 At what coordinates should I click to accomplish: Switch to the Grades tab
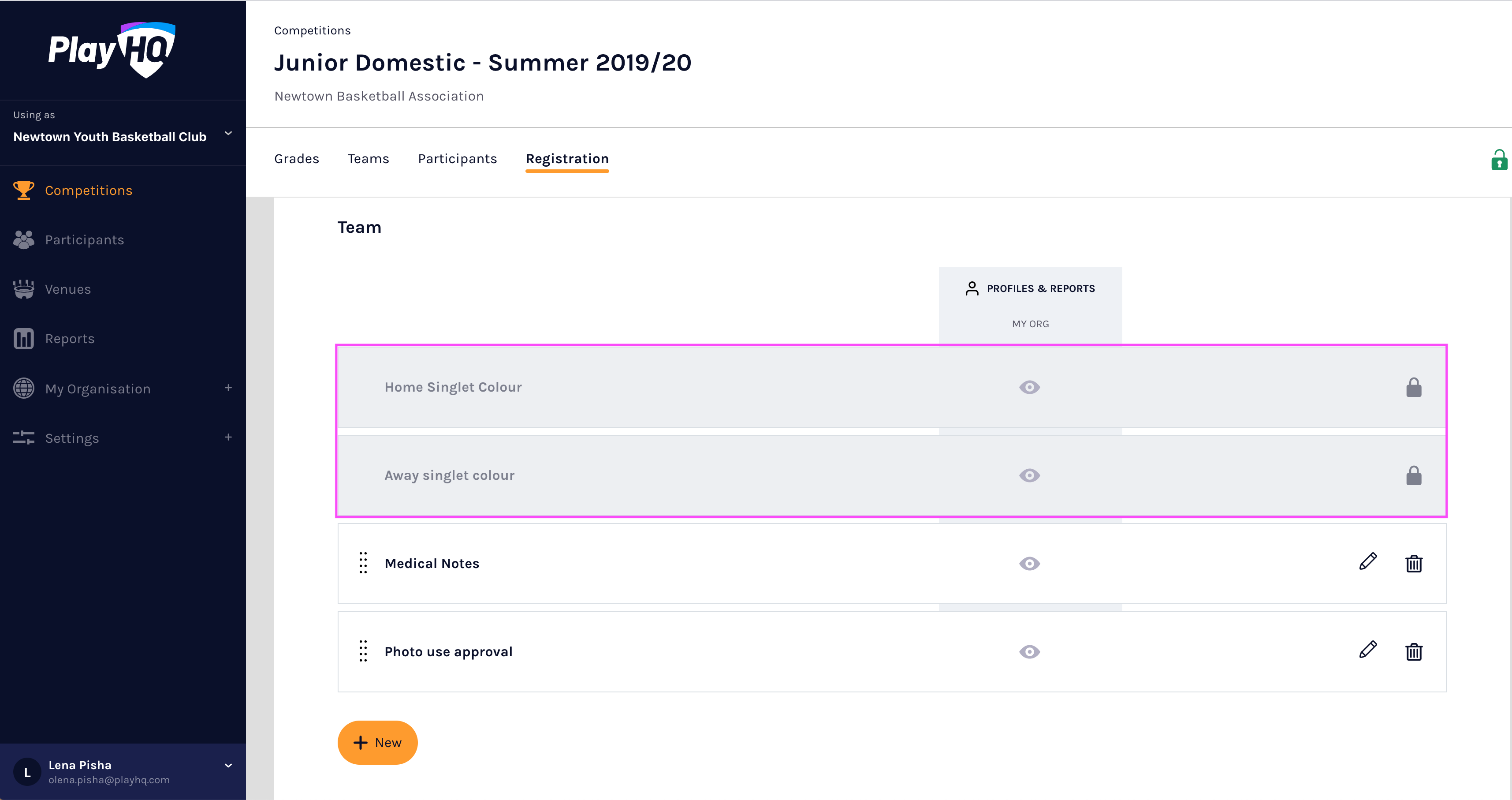click(x=296, y=159)
